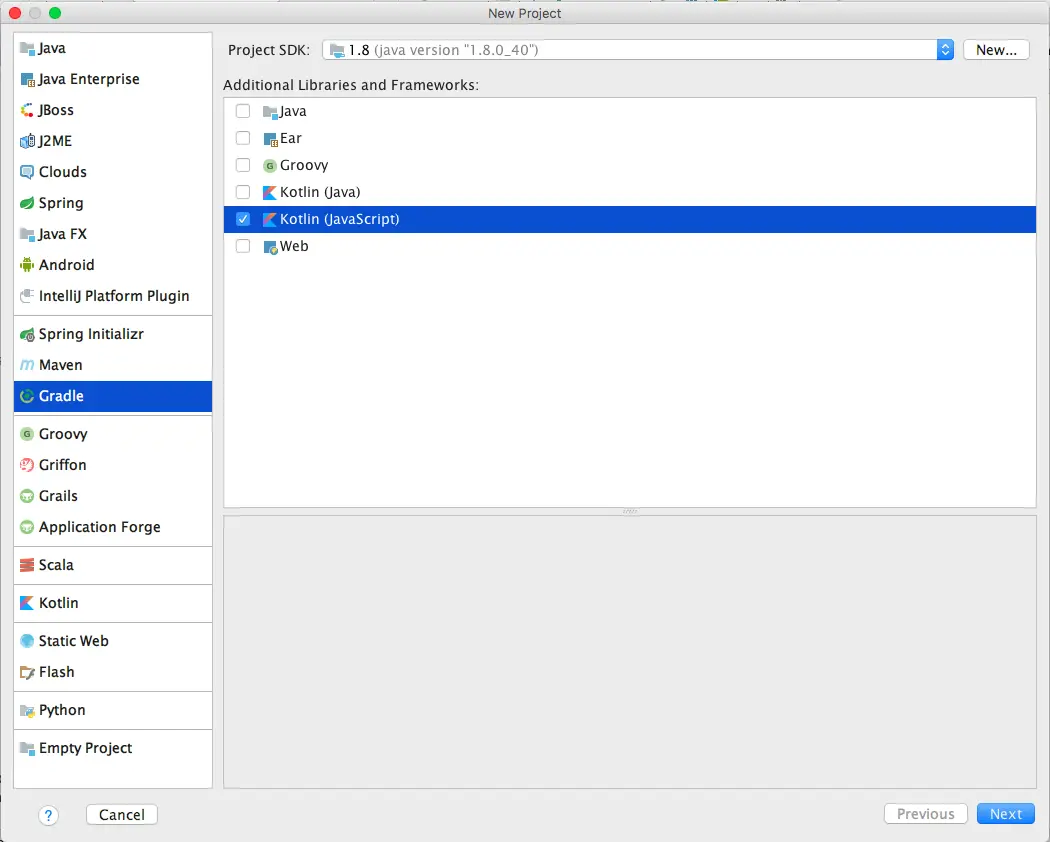The image size is (1050, 842).
Task: Click the Kotlin (Java) framework icon
Action: tap(270, 193)
